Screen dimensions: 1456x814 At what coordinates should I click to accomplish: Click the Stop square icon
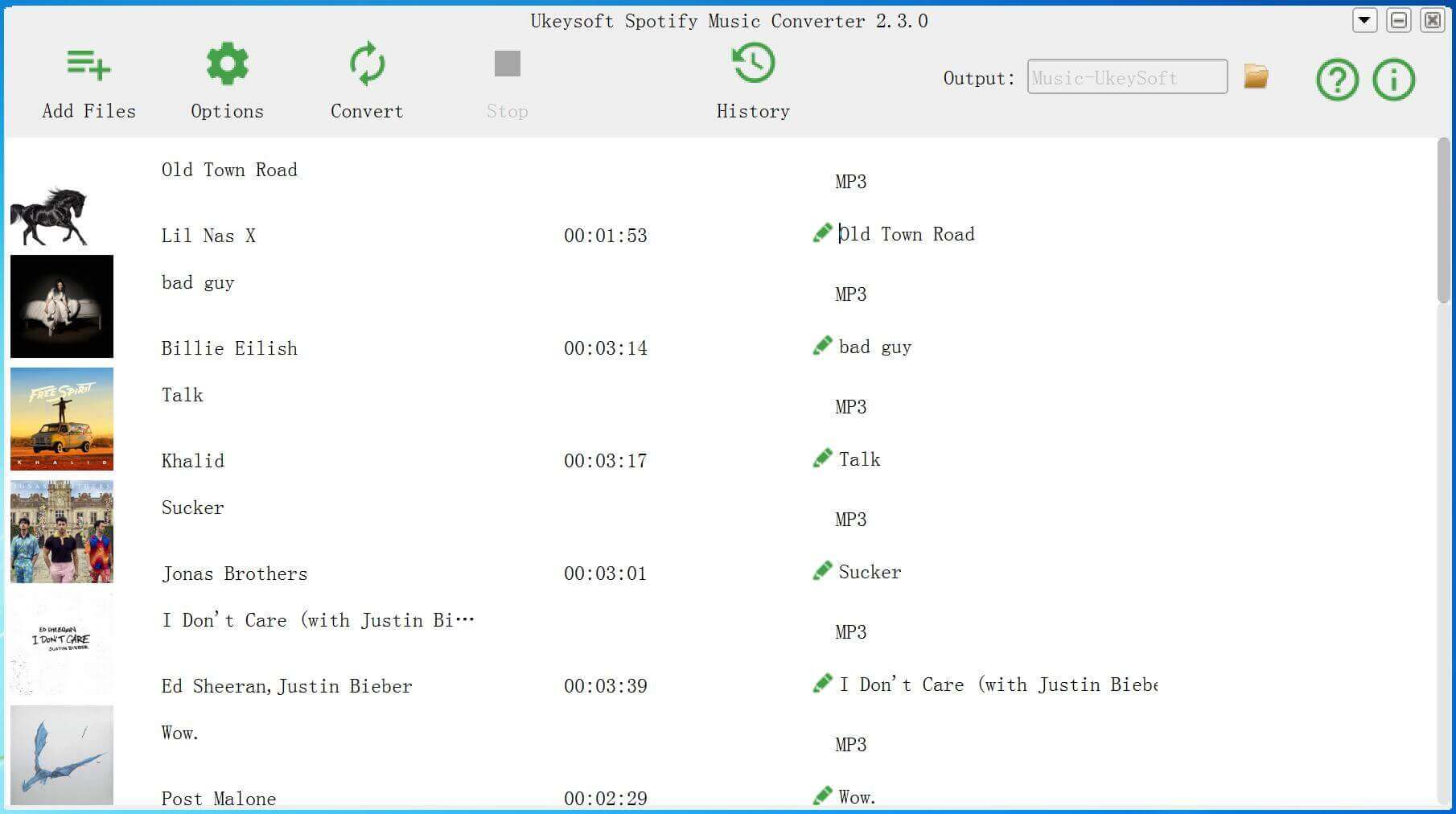(x=507, y=64)
